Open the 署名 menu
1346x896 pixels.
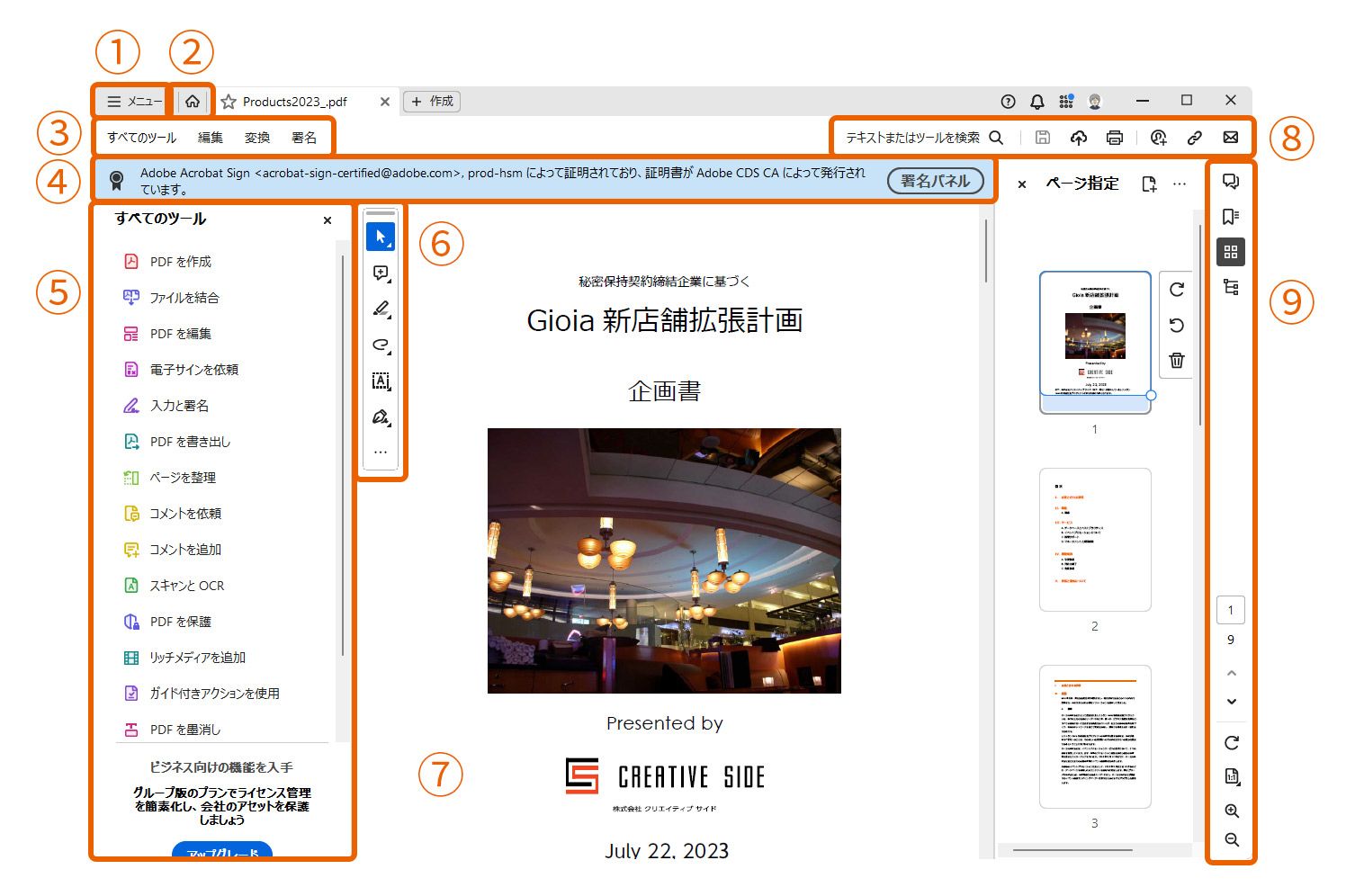click(x=304, y=138)
